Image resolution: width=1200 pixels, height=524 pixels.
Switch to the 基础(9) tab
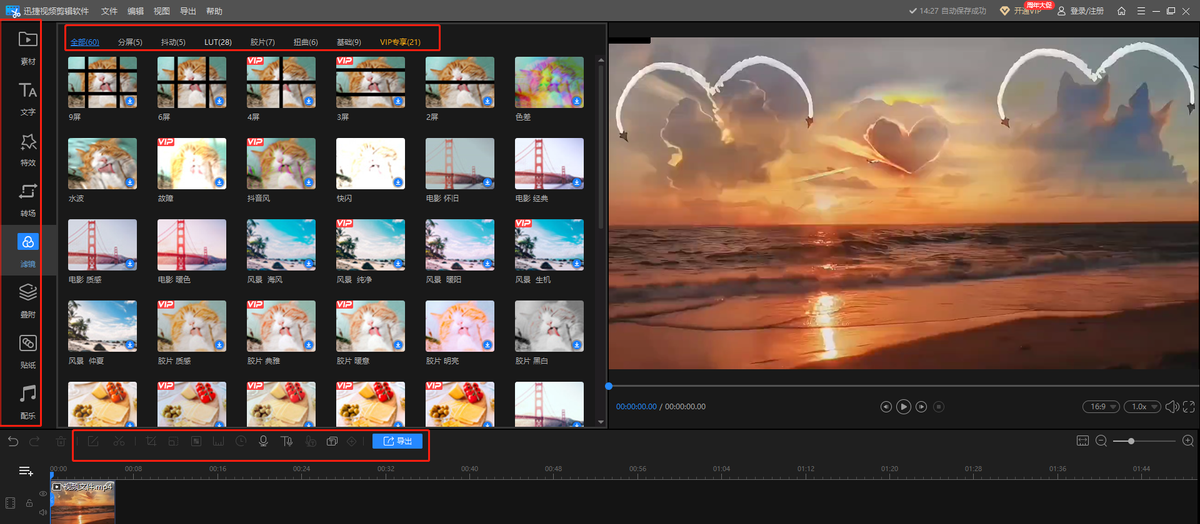349,42
